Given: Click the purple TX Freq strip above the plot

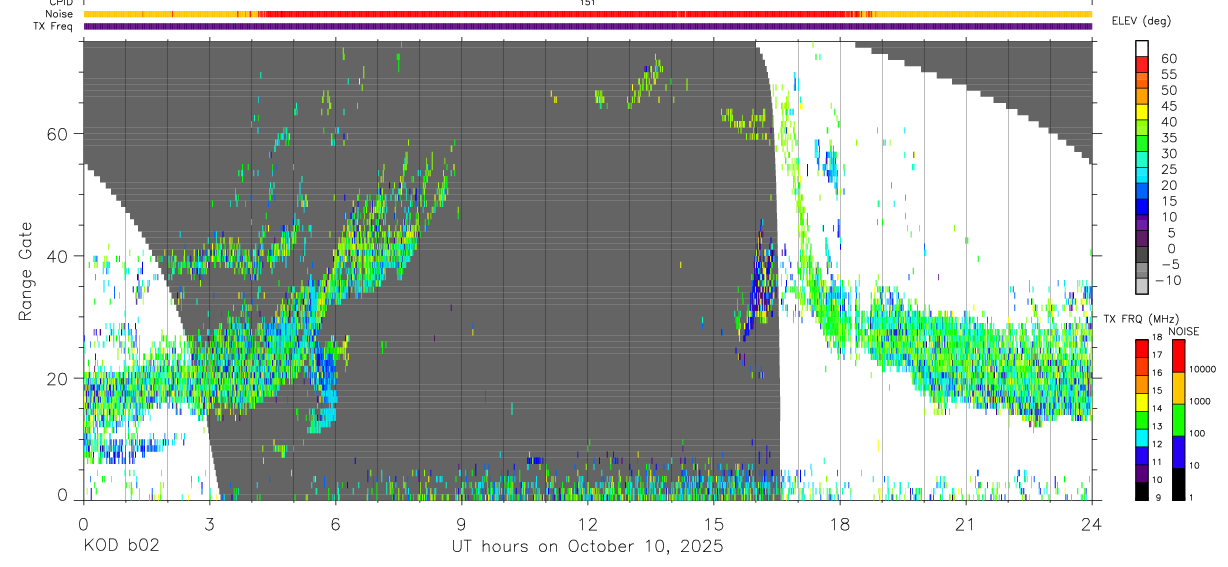Looking at the screenshot, I should click(587, 26).
